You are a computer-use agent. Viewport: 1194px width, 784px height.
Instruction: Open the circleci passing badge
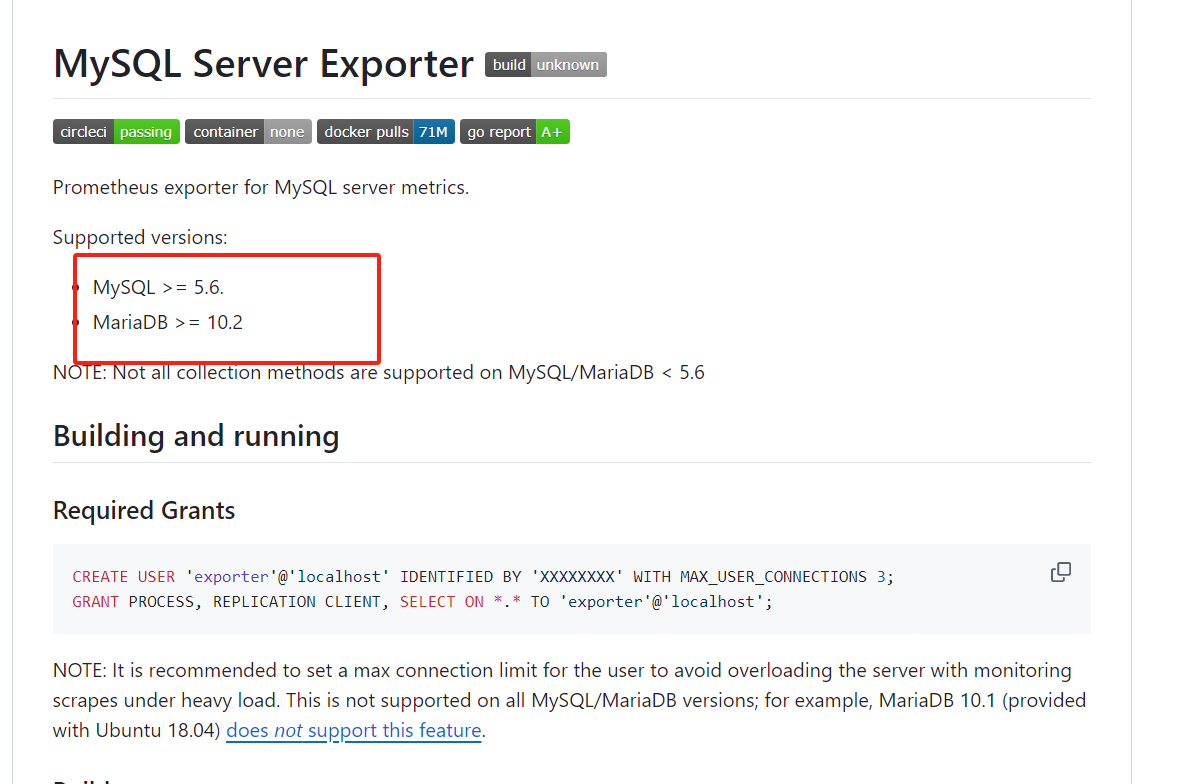coord(116,132)
